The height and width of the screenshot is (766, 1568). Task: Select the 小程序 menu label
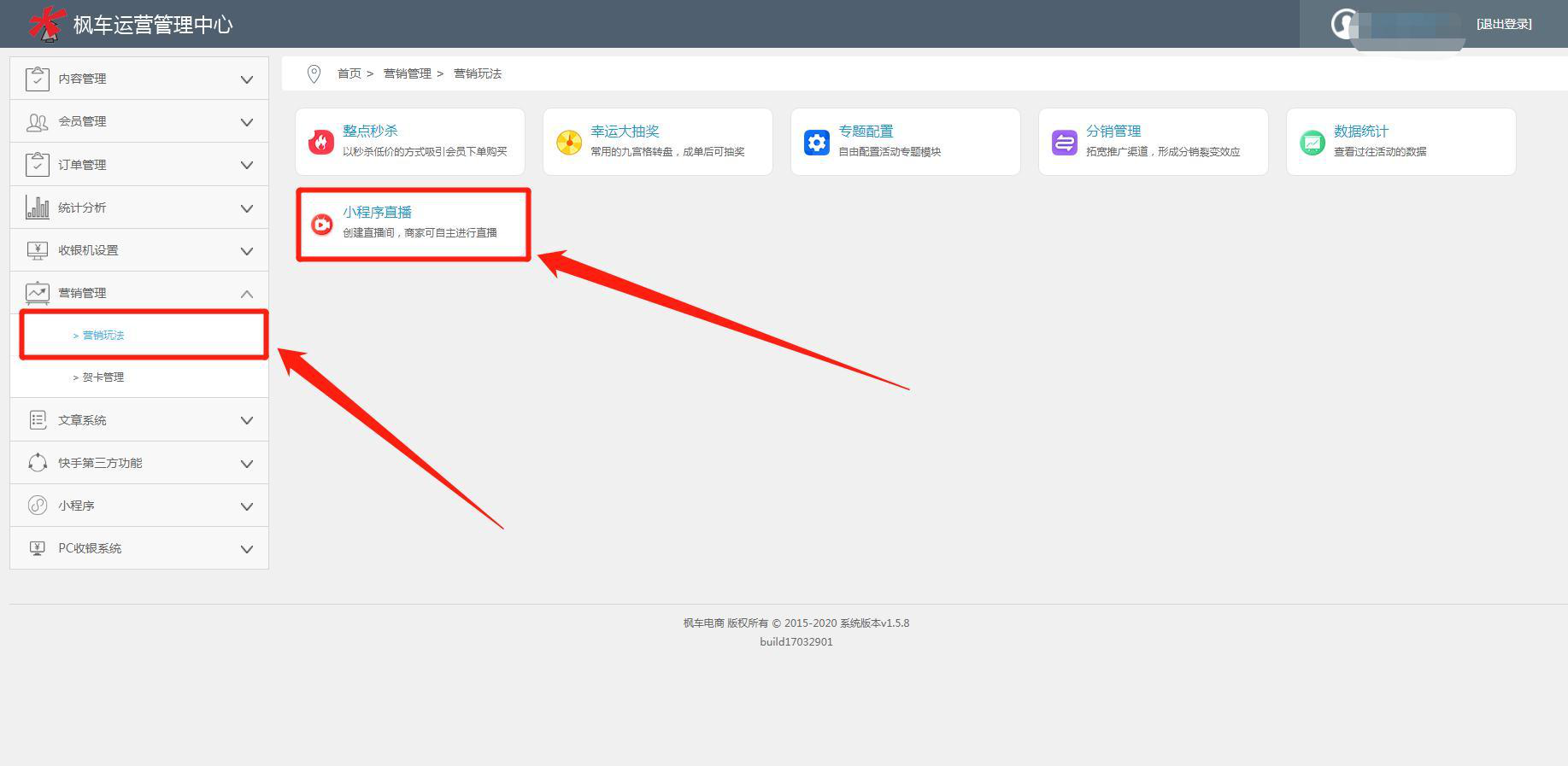click(x=76, y=506)
